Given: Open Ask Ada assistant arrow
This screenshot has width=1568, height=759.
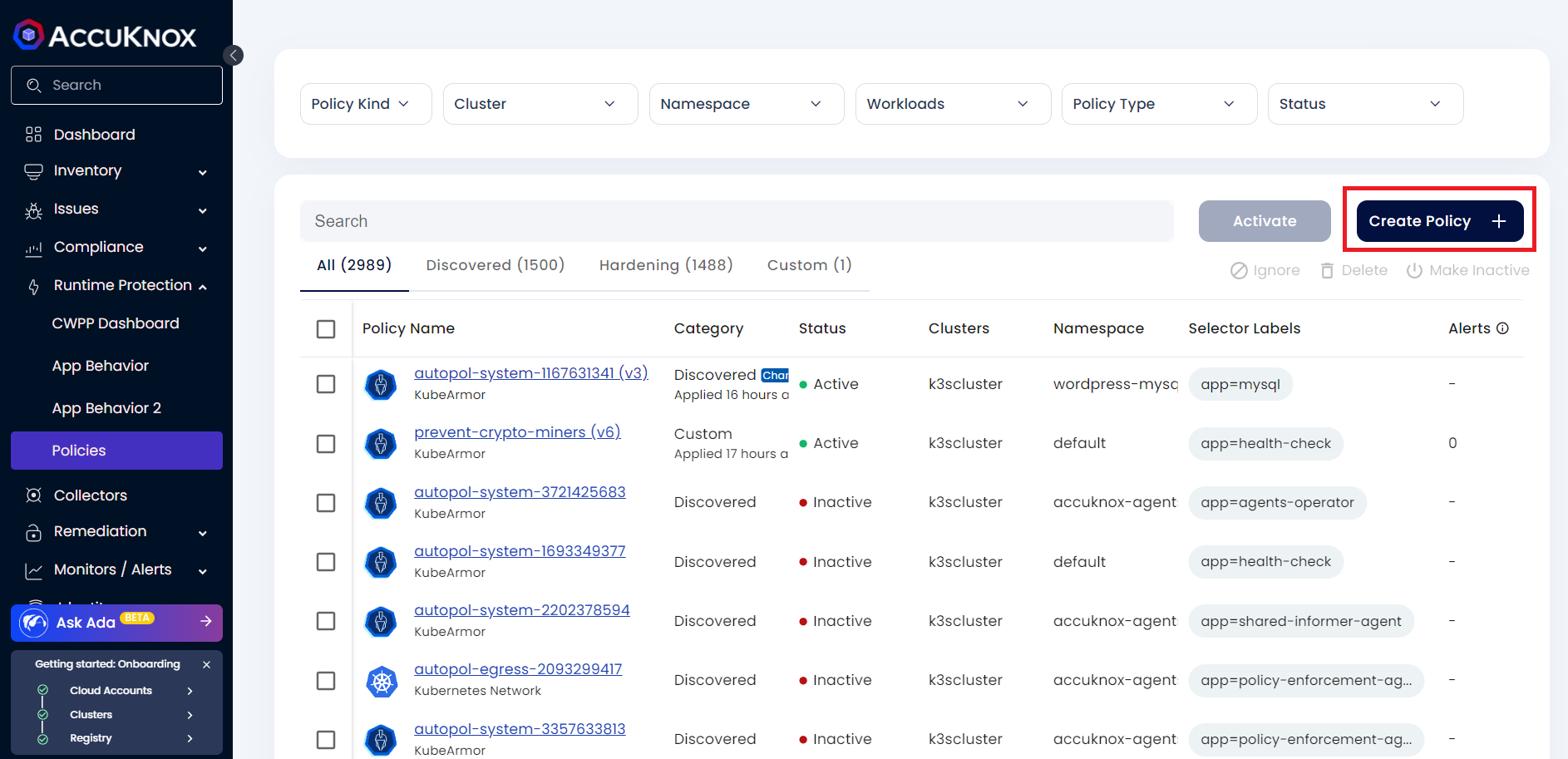Looking at the screenshot, I should (x=205, y=622).
